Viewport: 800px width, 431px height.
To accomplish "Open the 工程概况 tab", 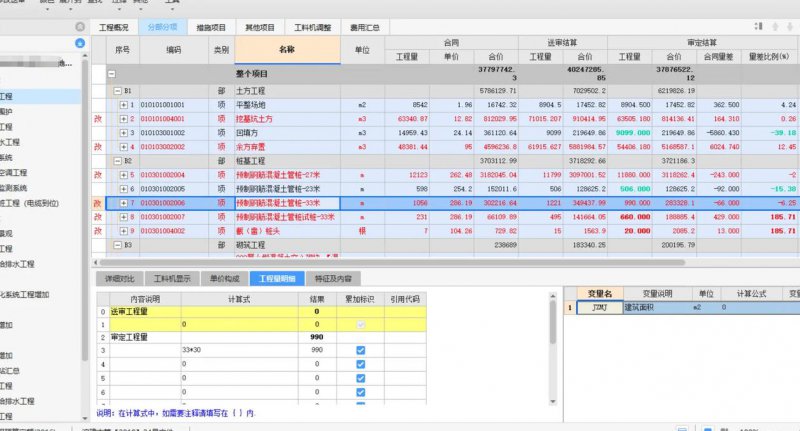I will pos(114,28).
